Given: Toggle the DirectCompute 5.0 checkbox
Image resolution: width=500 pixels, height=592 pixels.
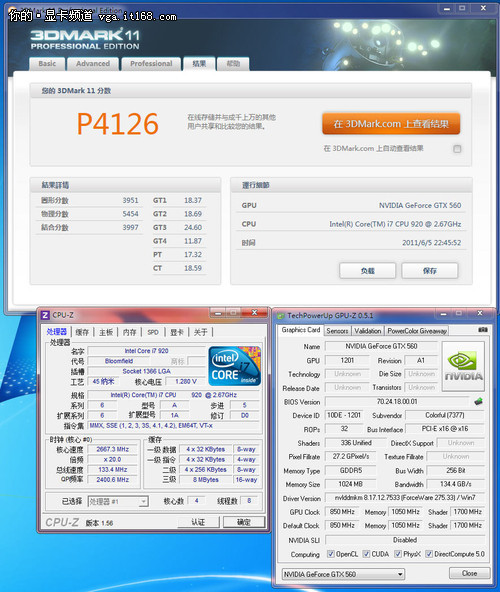Looking at the screenshot, I should tap(429, 554).
